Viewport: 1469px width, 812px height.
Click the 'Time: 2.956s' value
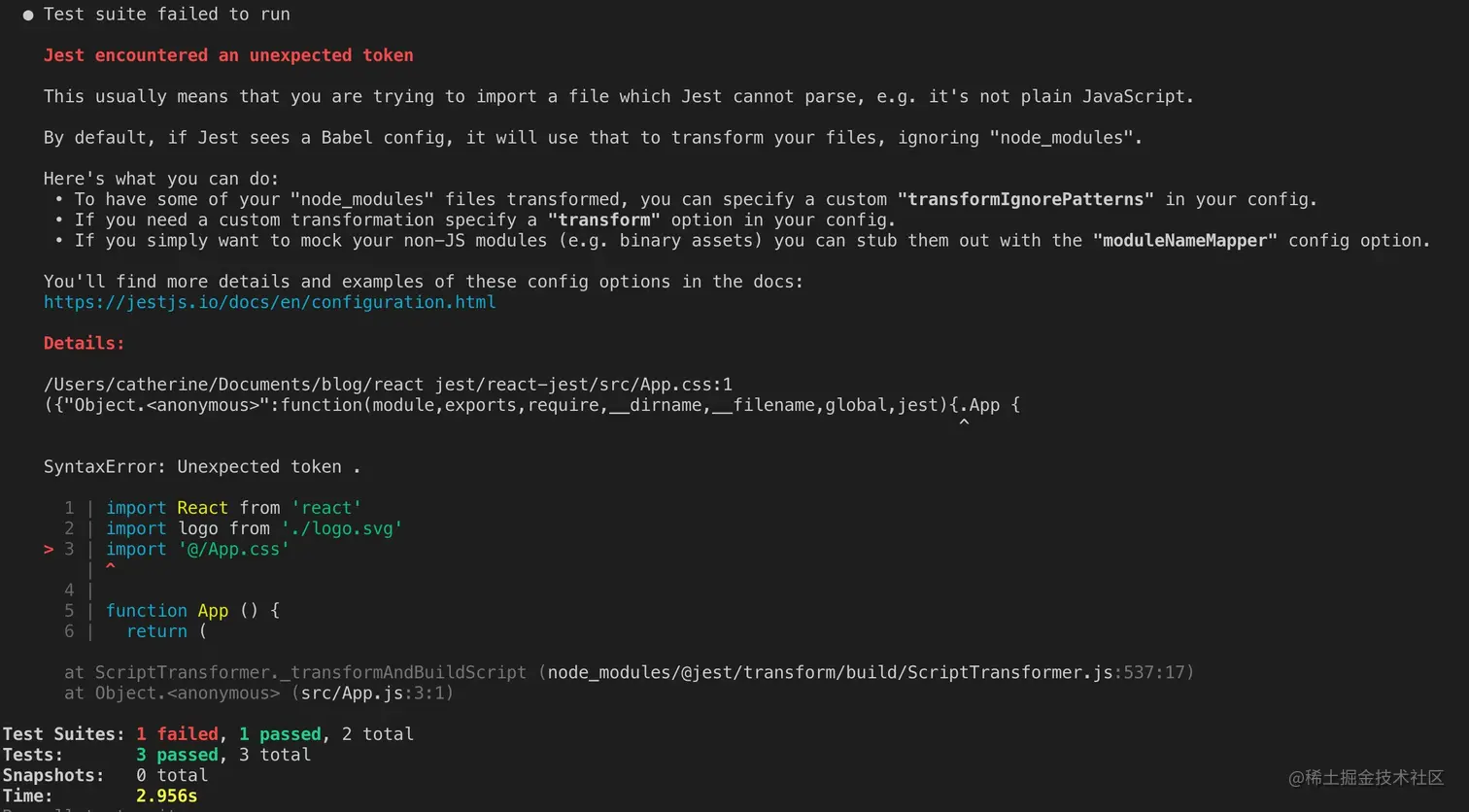coord(166,795)
